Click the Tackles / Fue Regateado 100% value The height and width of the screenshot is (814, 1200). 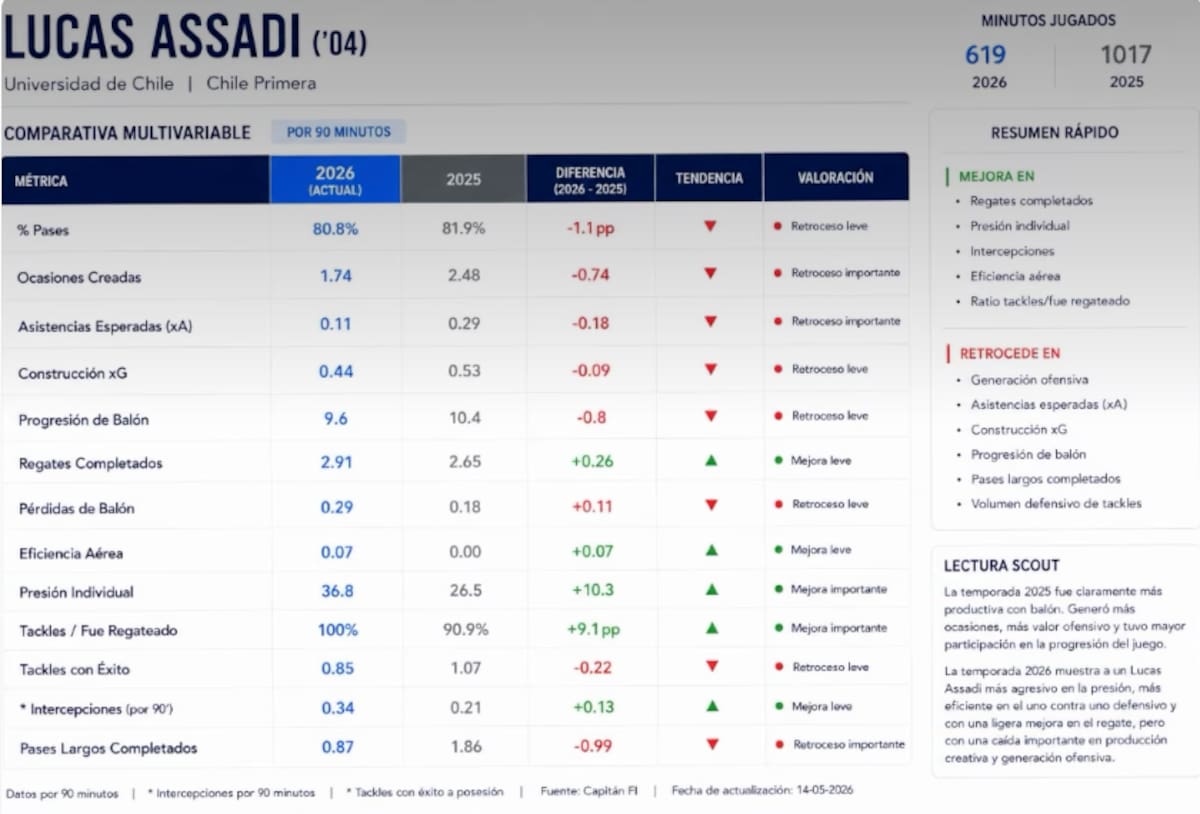[338, 630]
